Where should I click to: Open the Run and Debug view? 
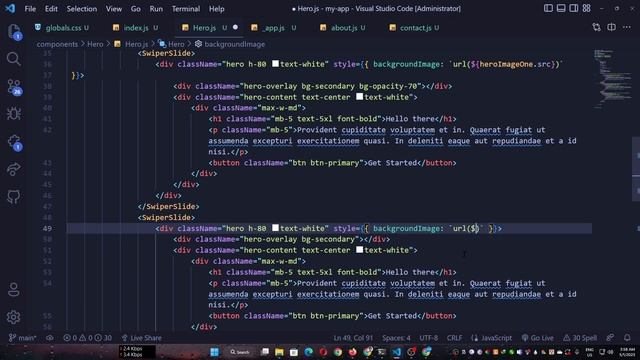(13, 114)
